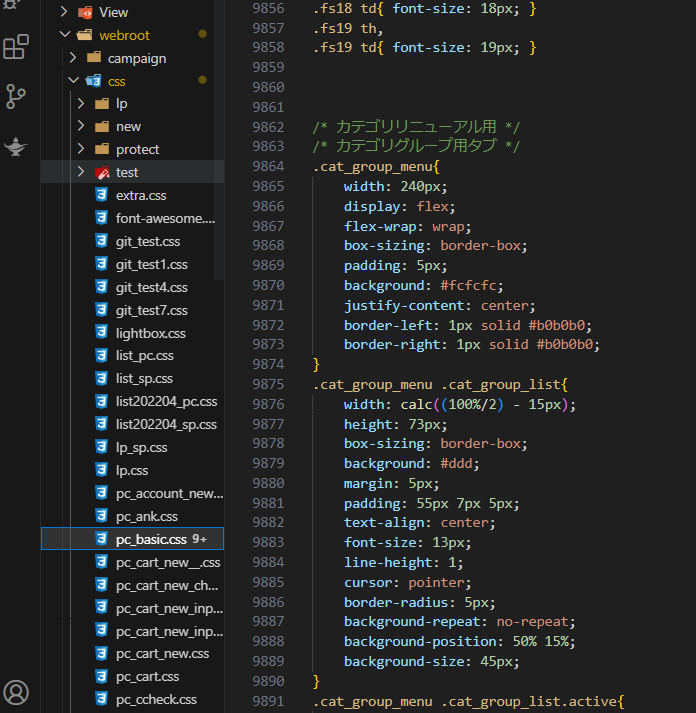Open the Accounts menu icon
Viewport: 696px width, 713px height.
[16, 691]
